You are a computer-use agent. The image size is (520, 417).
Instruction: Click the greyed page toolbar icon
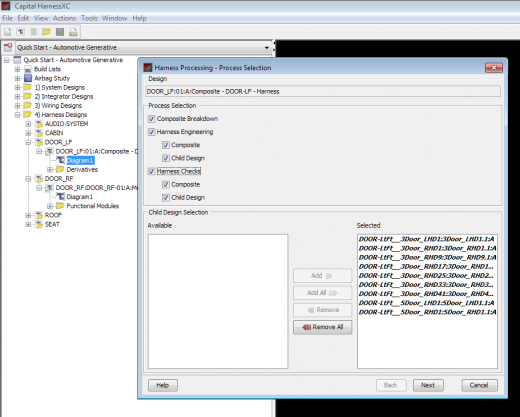[34, 32]
